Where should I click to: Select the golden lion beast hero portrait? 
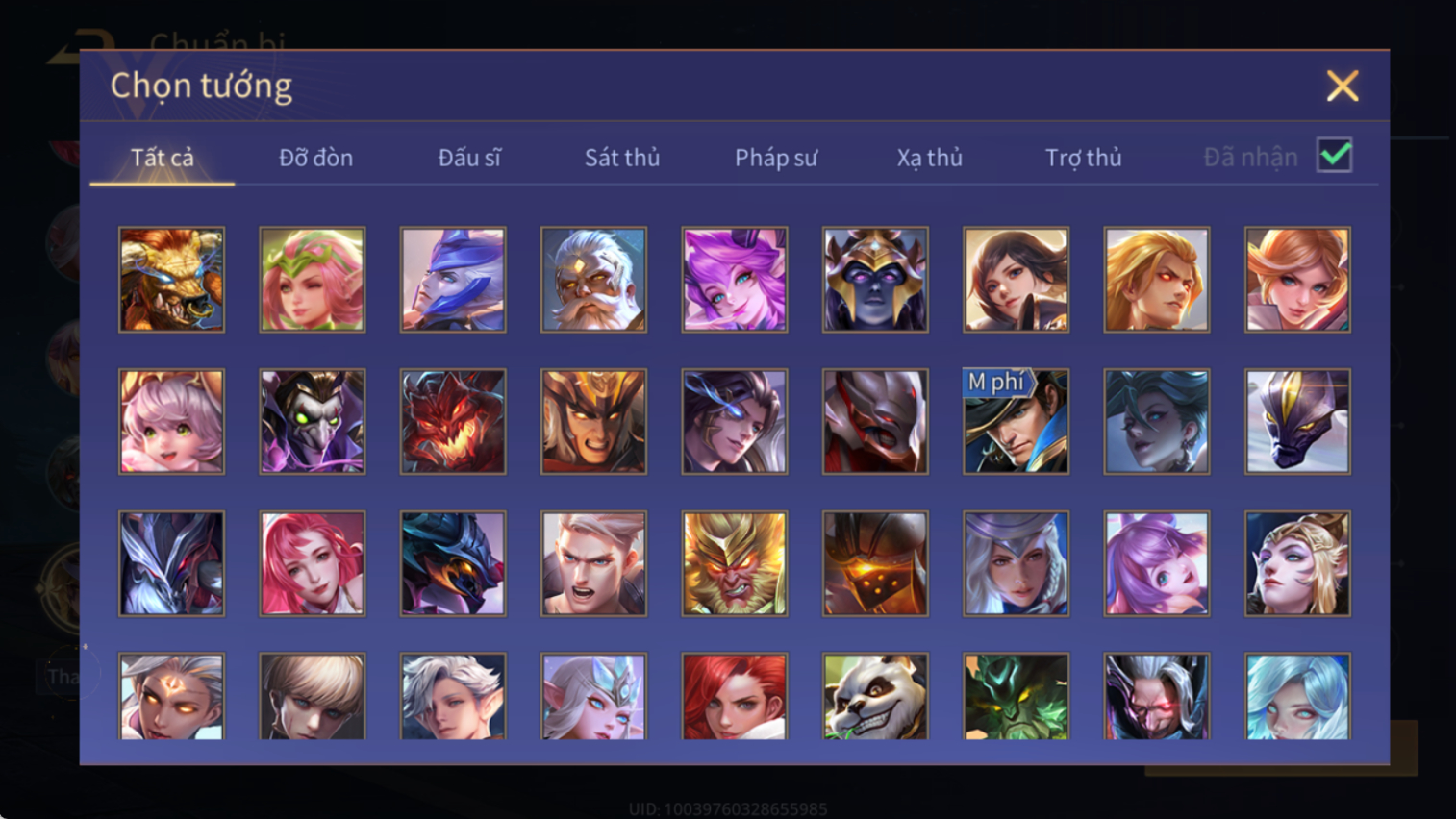point(171,280)
